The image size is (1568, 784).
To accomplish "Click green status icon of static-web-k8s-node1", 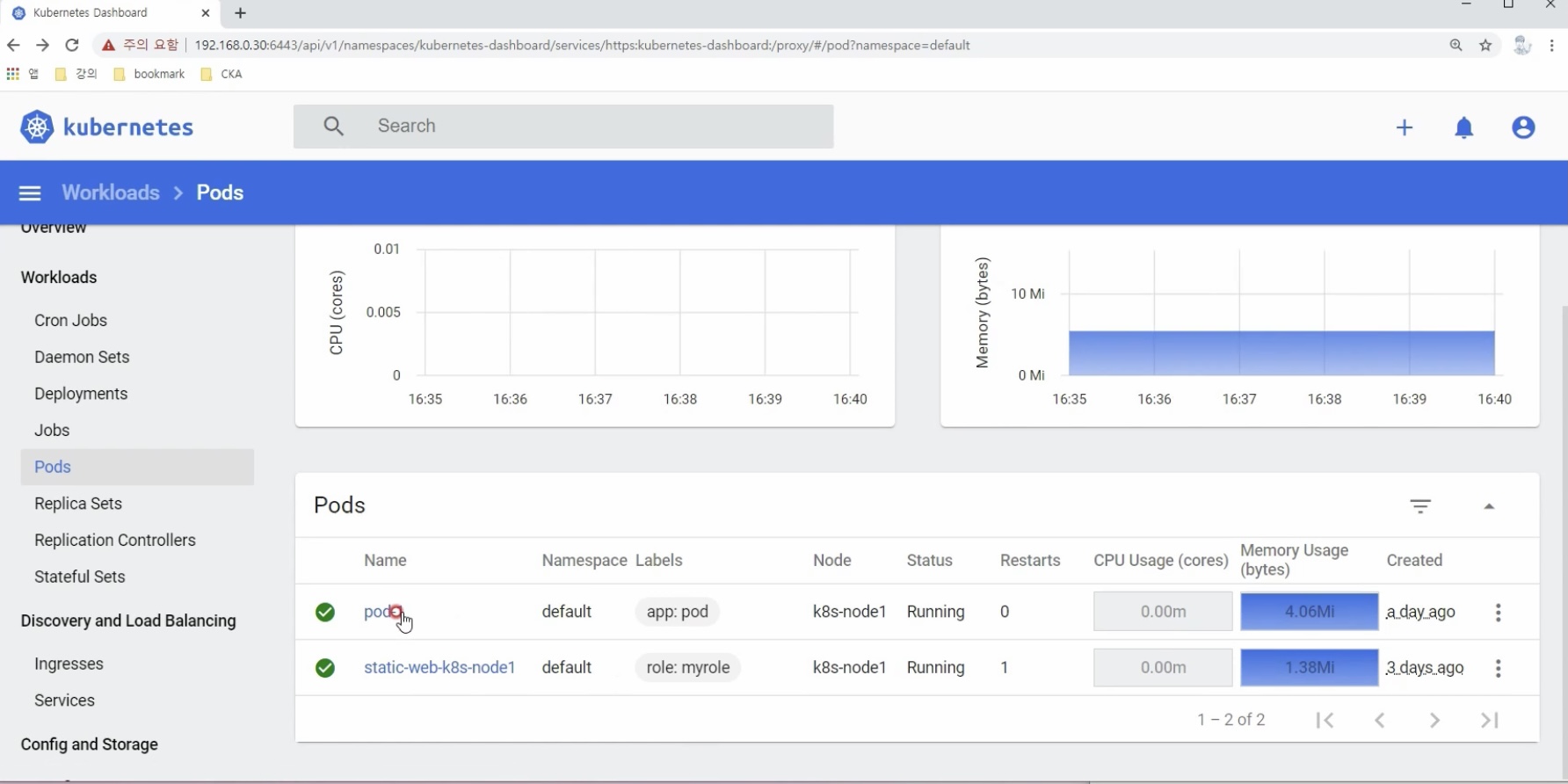I will tap(325, 668).
